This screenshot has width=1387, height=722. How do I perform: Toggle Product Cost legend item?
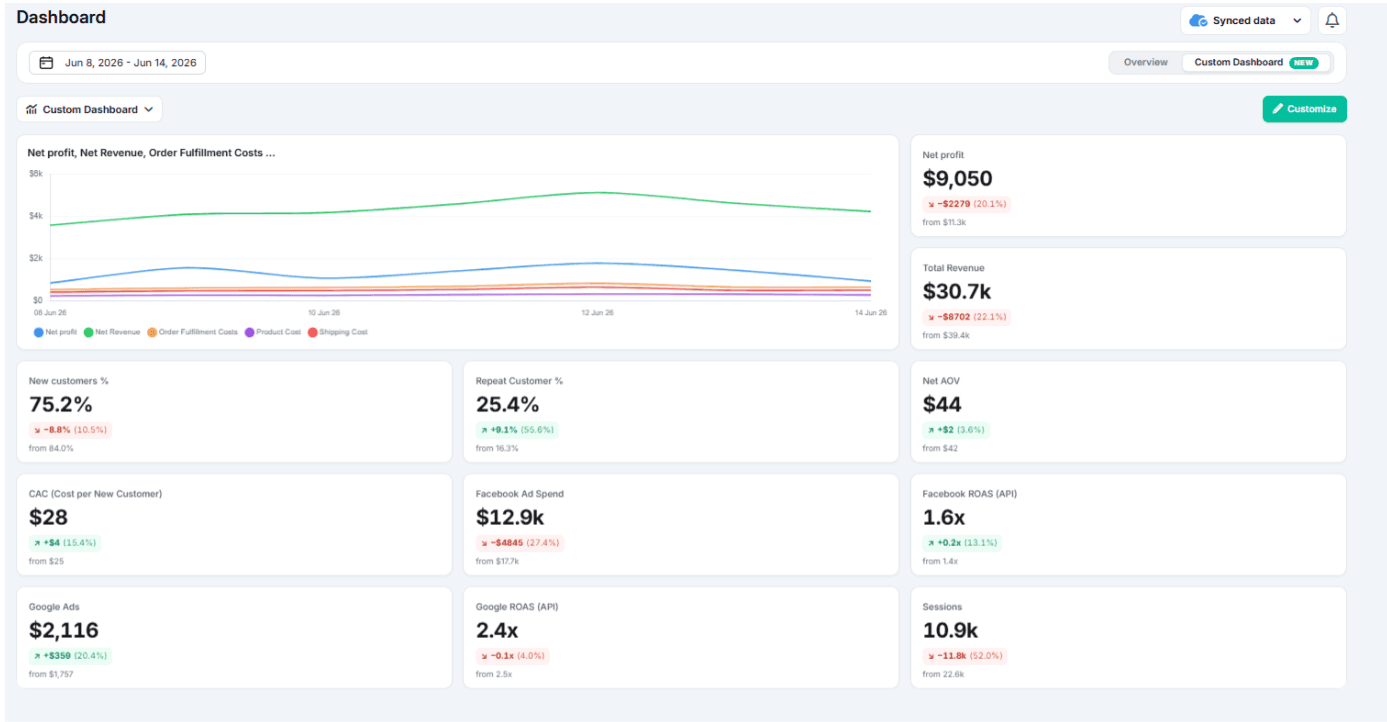(272, 332)
